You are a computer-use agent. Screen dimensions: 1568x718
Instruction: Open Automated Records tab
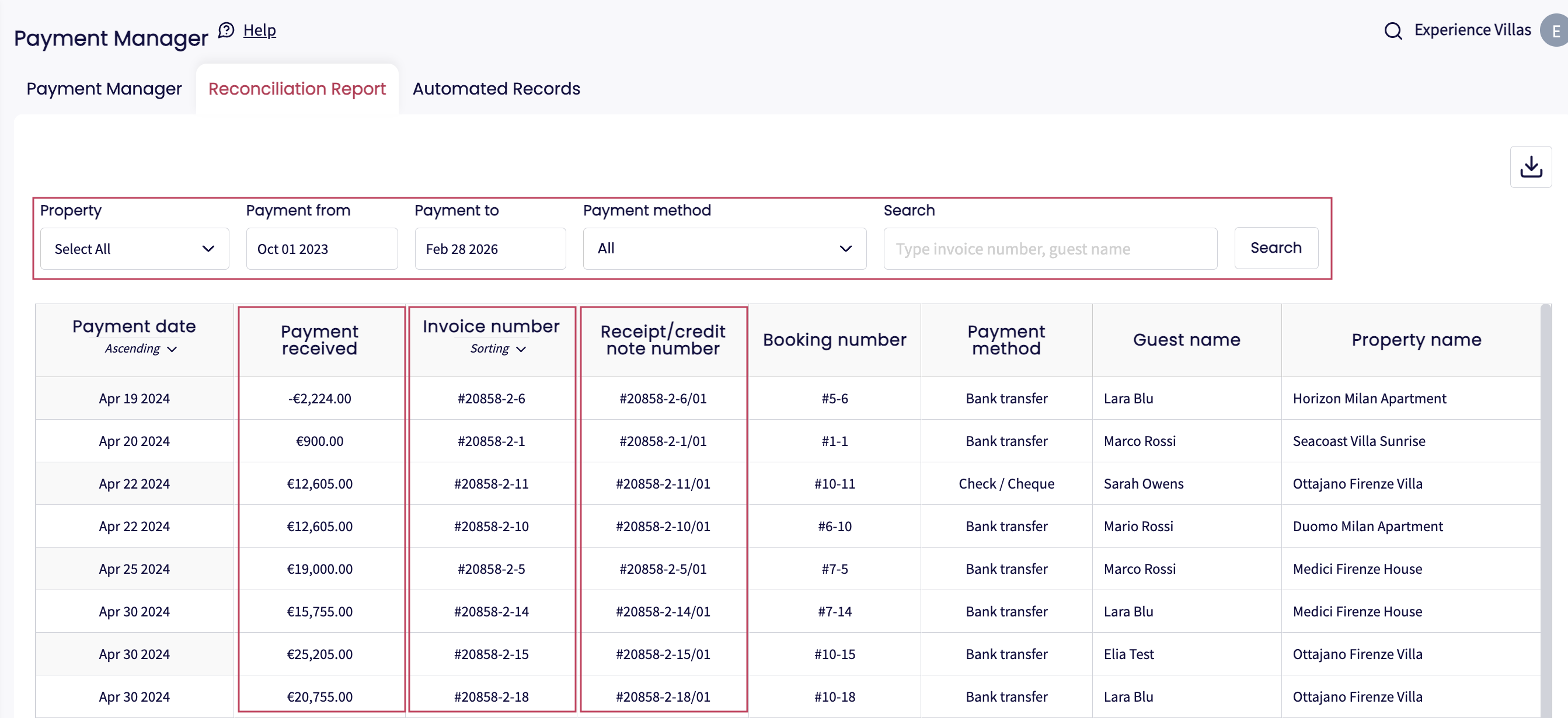pyautogui.click(x=496, y=89)
